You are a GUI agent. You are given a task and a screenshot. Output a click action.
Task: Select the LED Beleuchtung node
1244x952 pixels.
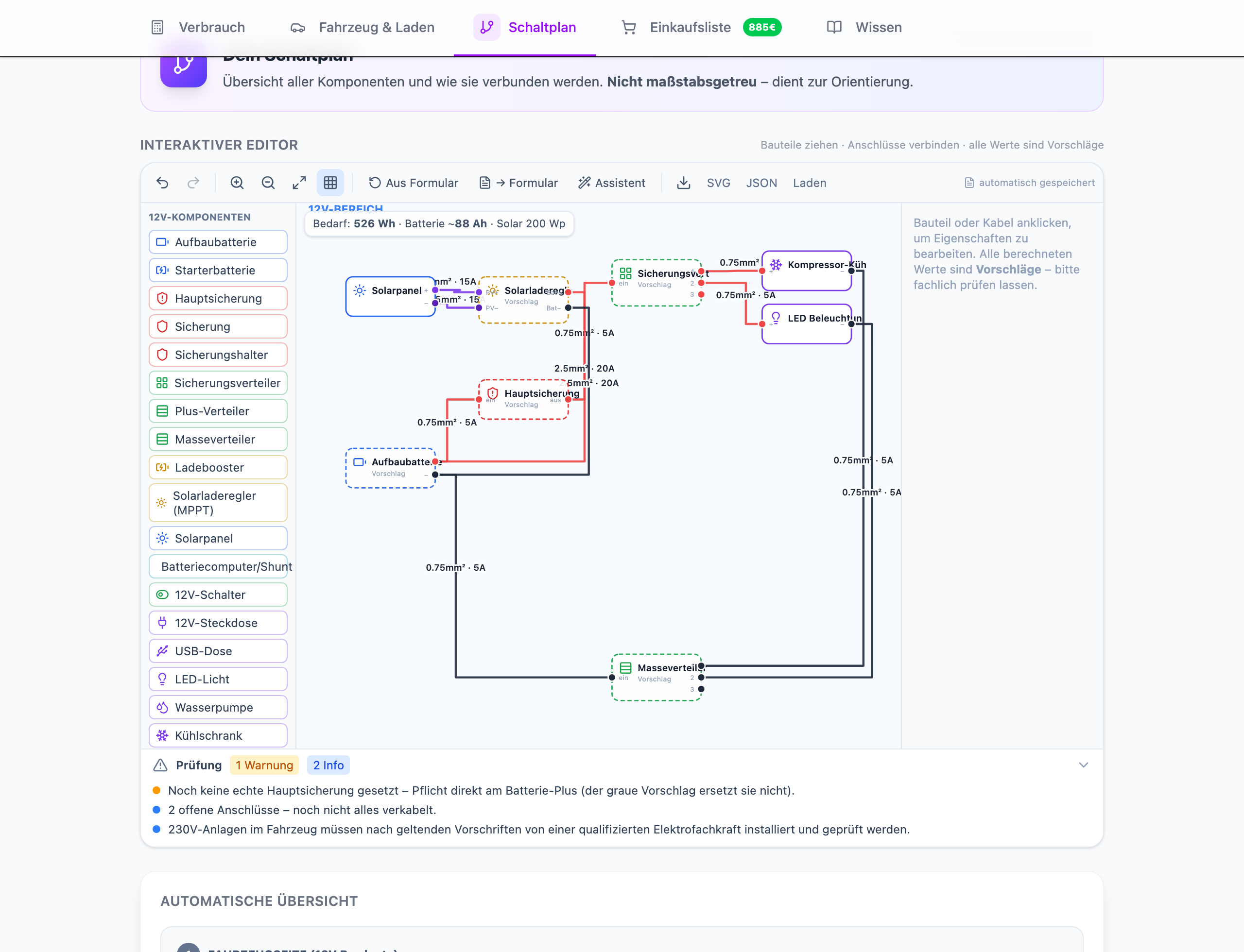coord(806,324)
